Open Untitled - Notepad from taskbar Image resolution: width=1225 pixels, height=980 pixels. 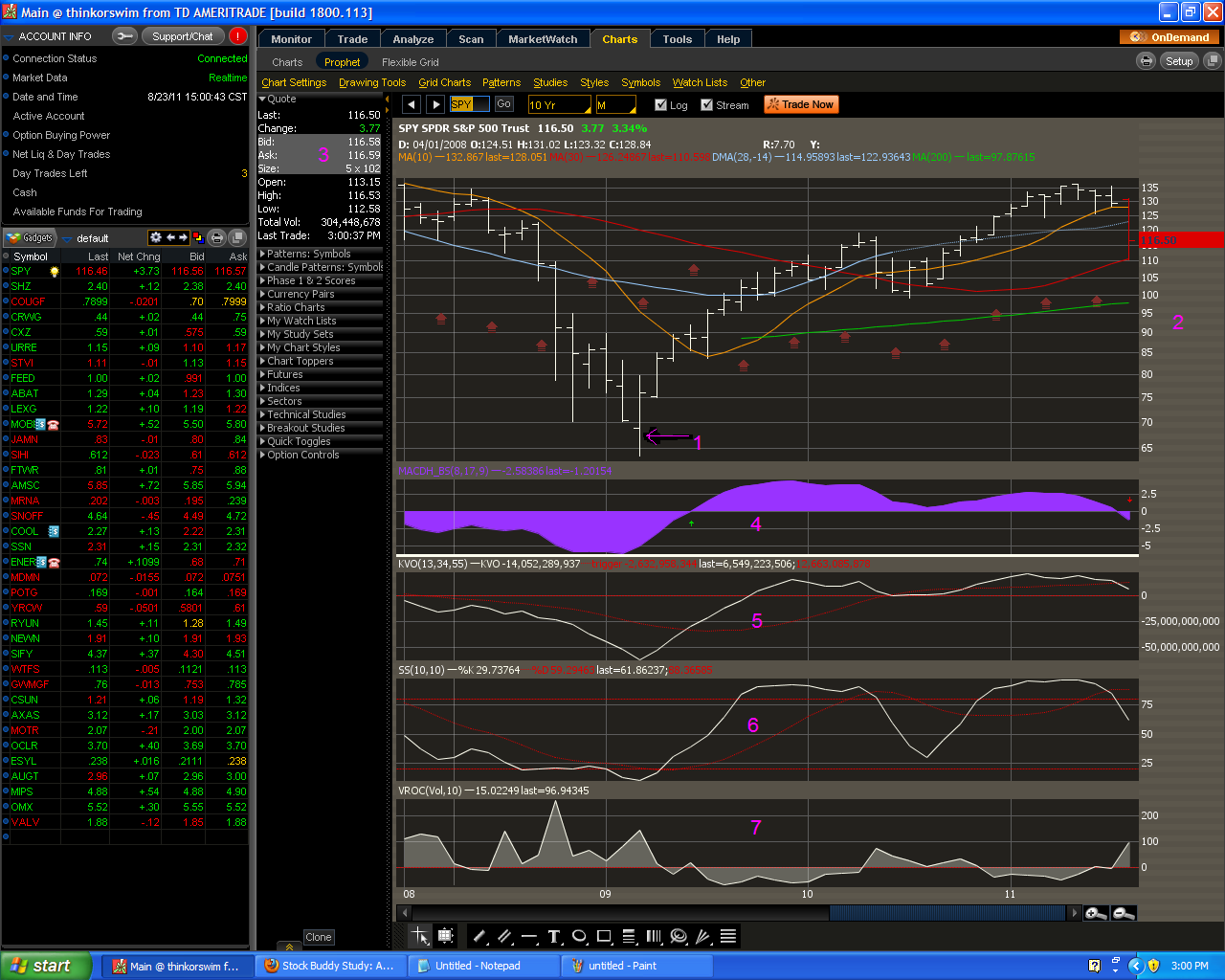pyautogui.click(x=482, y=966)
